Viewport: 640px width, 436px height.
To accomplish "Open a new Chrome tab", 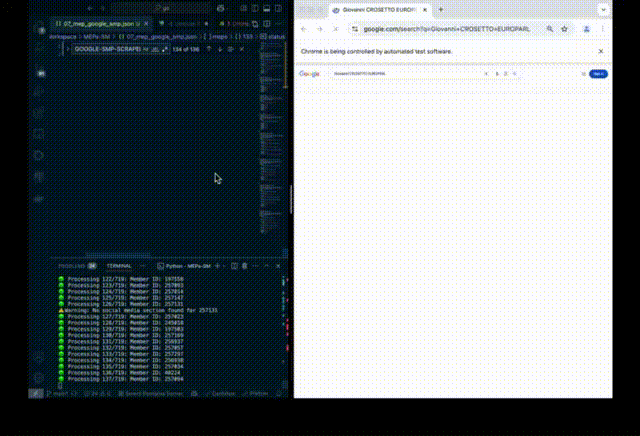I will click(441, 9).
